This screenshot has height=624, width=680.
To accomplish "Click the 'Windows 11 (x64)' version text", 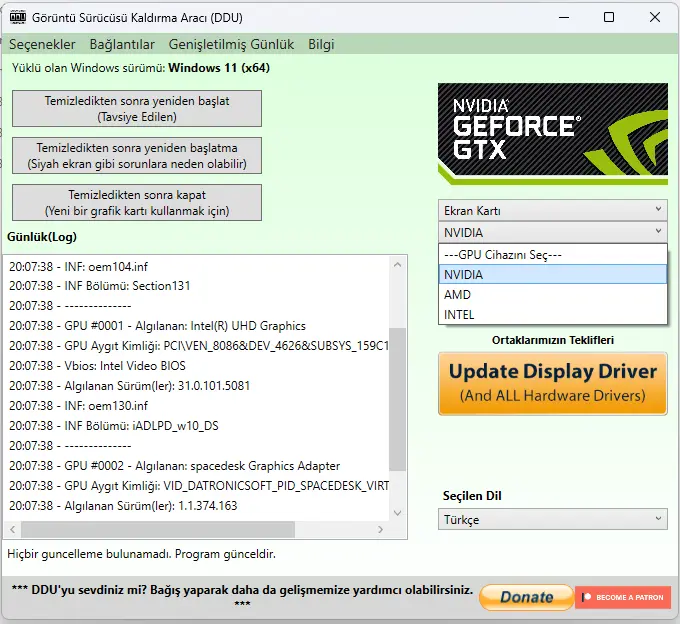I will point(219,68).
